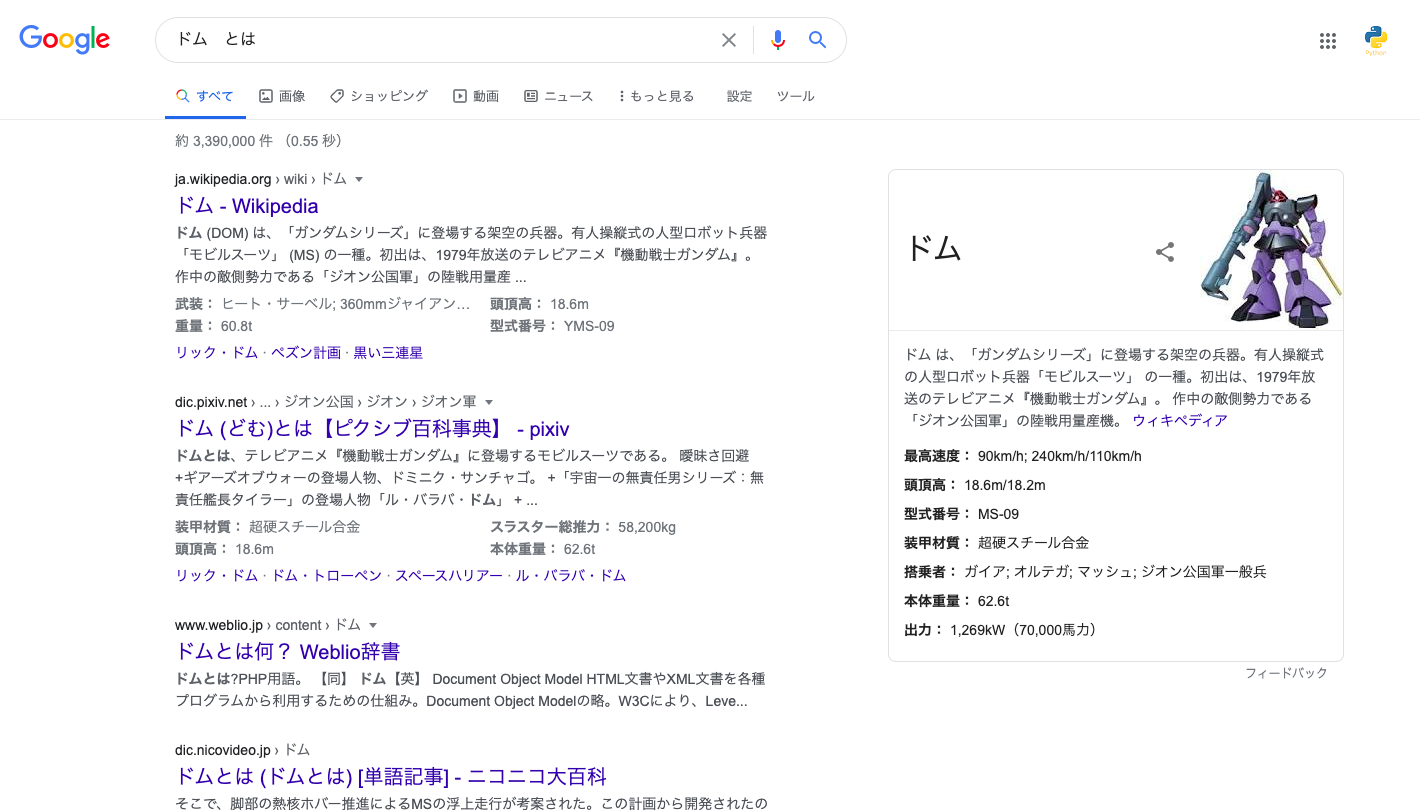Switch to the ニュース tab

coord(559,96)
